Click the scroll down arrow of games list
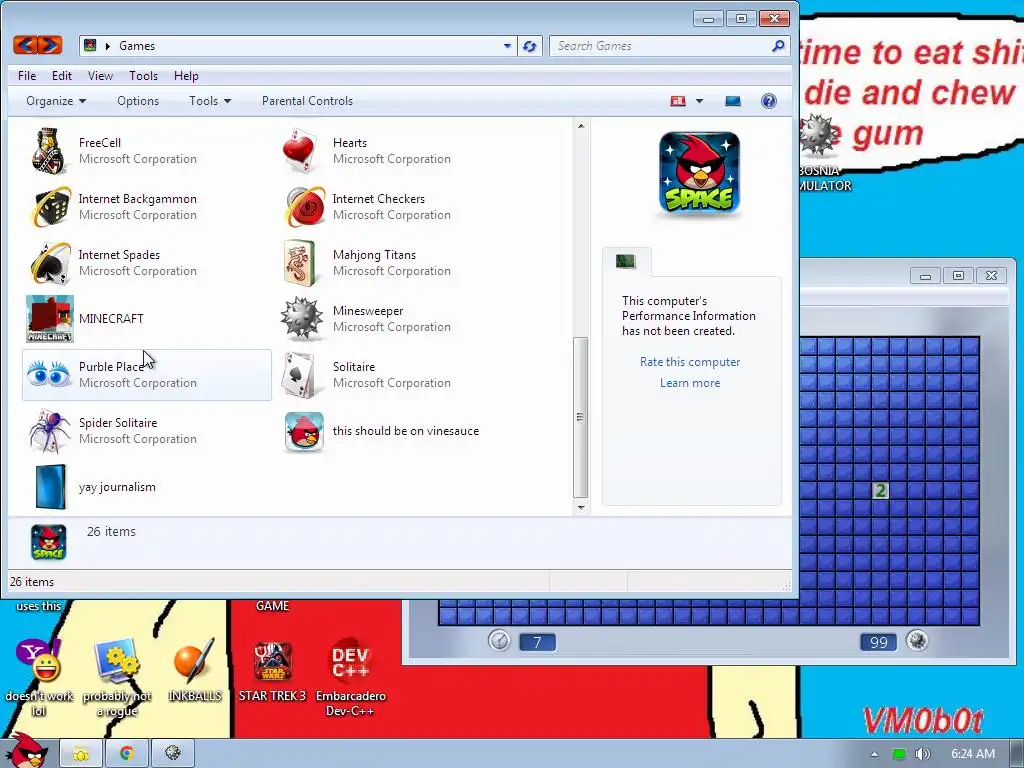1024x768 pixels. (581, 507)
